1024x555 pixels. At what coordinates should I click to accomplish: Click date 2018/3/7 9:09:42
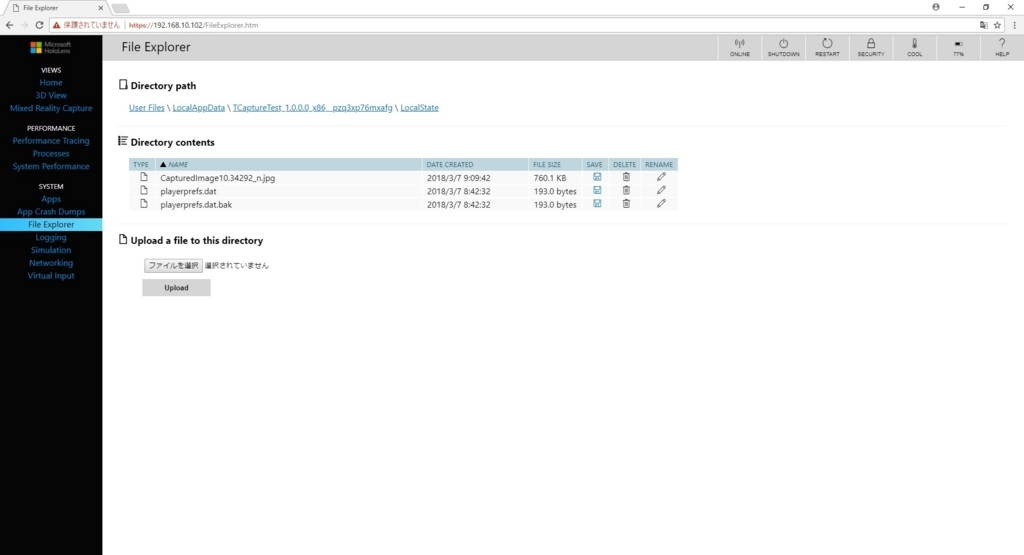[458, 178]
